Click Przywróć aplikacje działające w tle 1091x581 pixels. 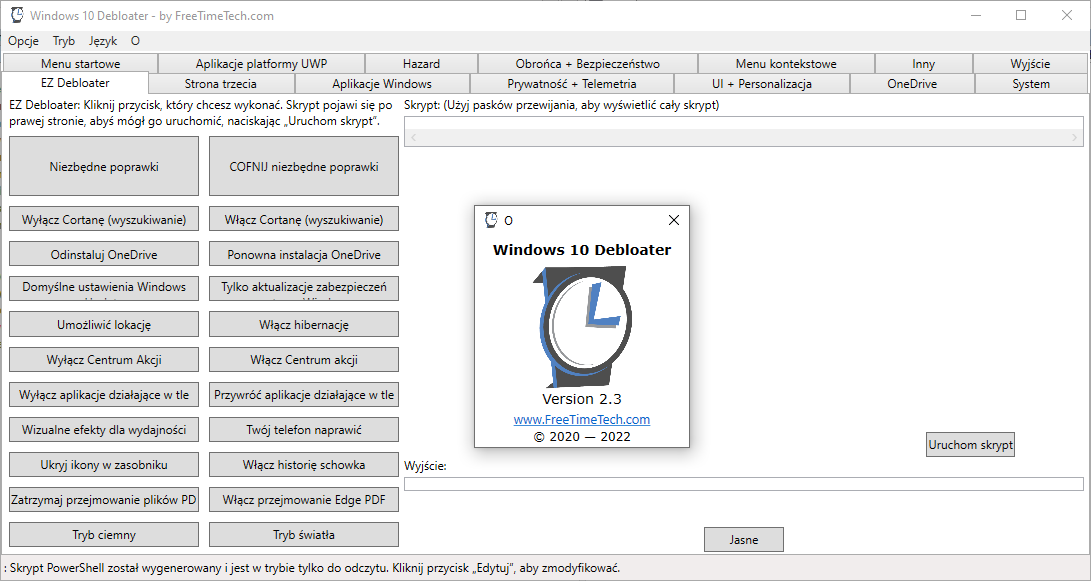304,395
